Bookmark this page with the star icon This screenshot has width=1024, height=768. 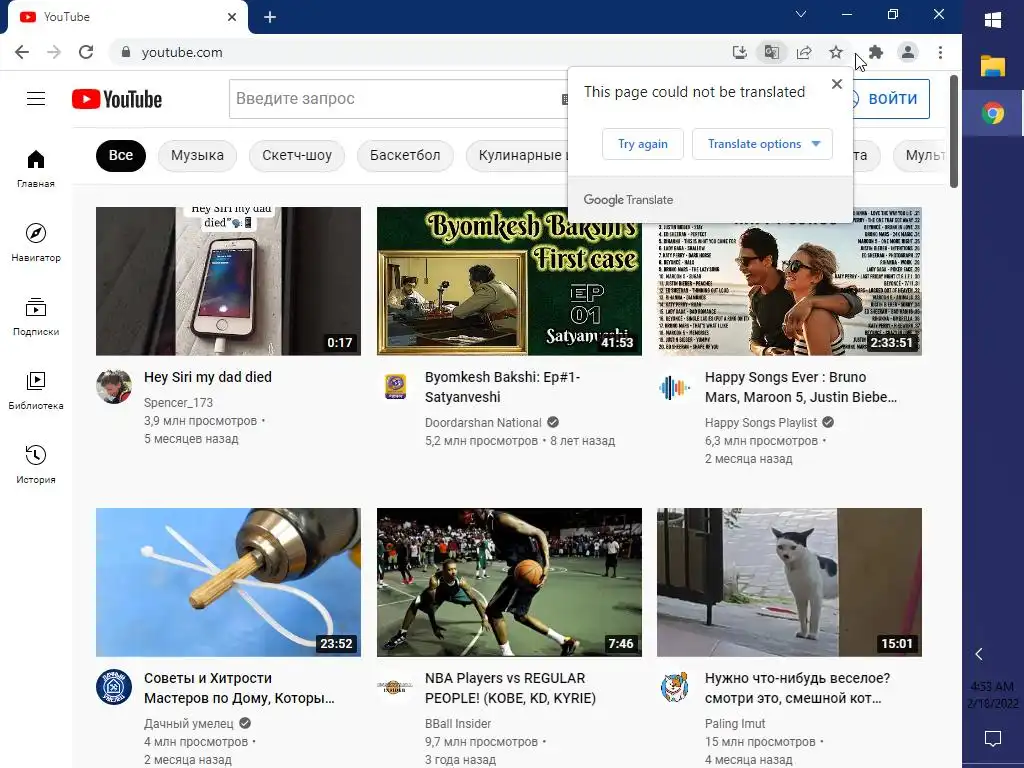point(836,52)
